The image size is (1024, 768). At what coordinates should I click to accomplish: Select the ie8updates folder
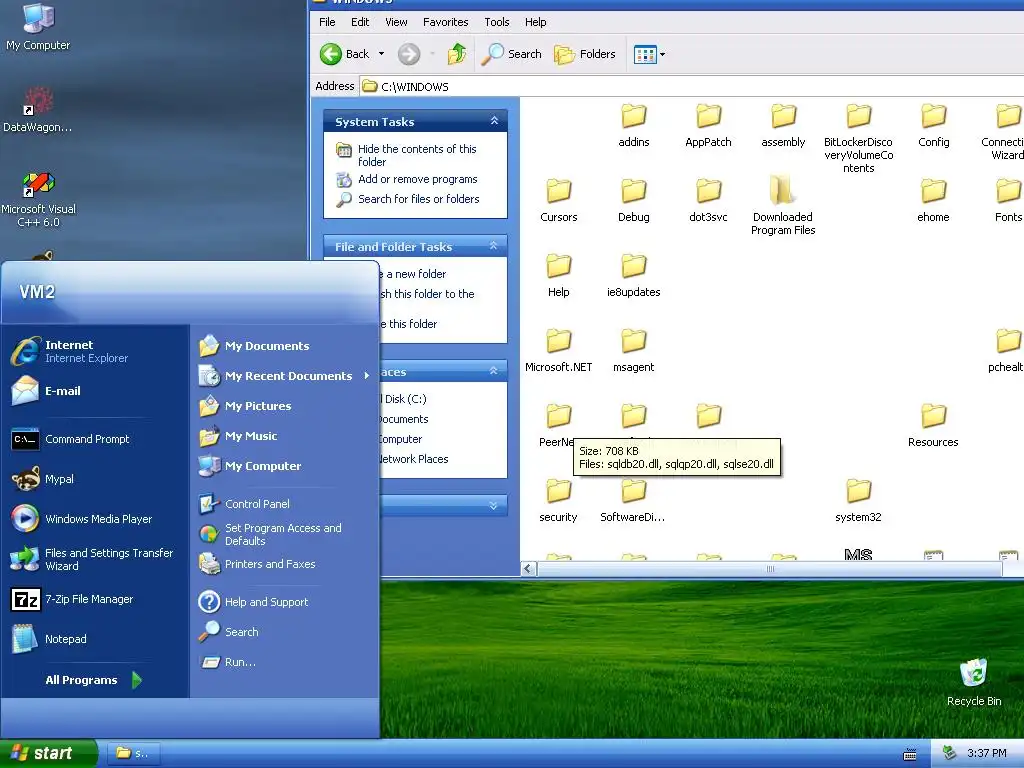pyautogui.click(x=633, y=276)
